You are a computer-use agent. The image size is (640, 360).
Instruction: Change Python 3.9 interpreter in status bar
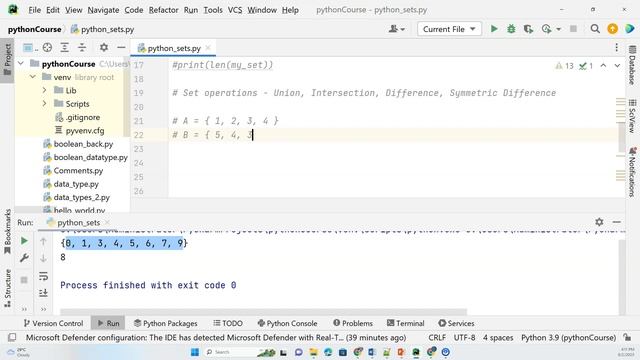[x=568, y=338]
